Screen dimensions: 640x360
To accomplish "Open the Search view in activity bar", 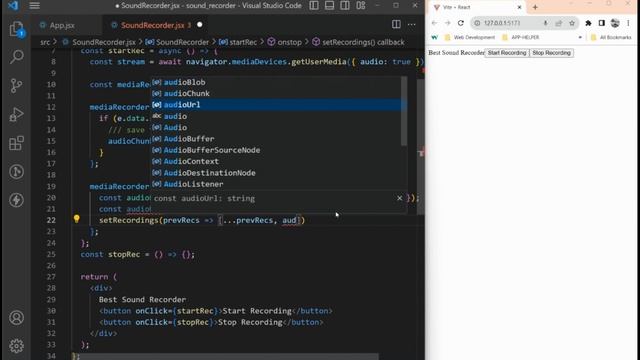I will click(16, 57).
